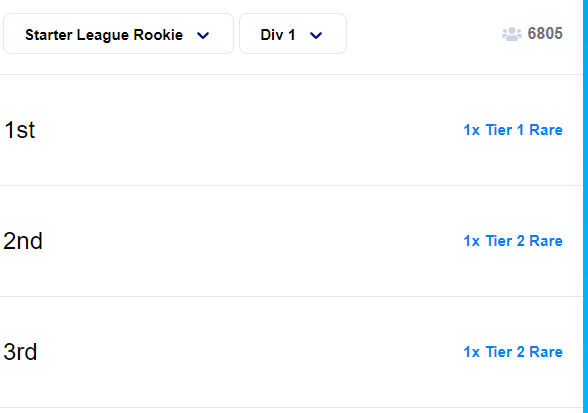Open 3rd place Tier 2 Rare reward
Image resolution: width=588 pixels, height=413 pixels.
click(513, 352)
